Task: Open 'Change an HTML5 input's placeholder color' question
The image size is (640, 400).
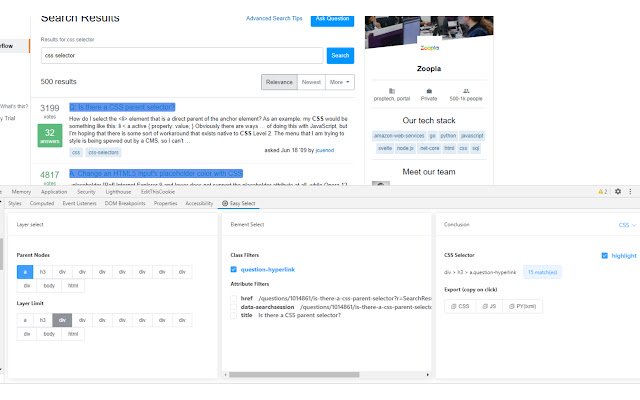Action: point(156,173)
